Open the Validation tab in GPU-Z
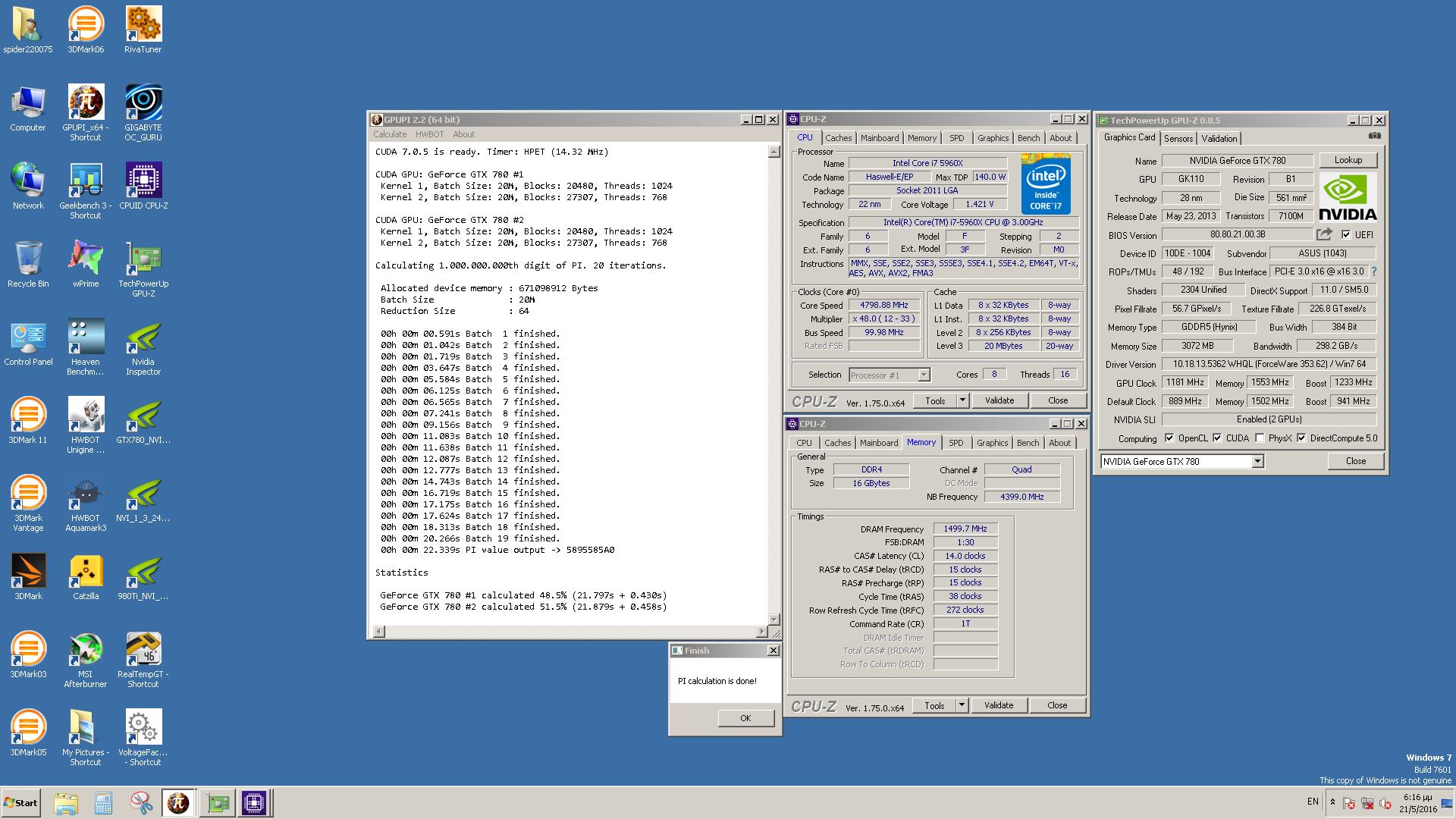 [1219, 139]
